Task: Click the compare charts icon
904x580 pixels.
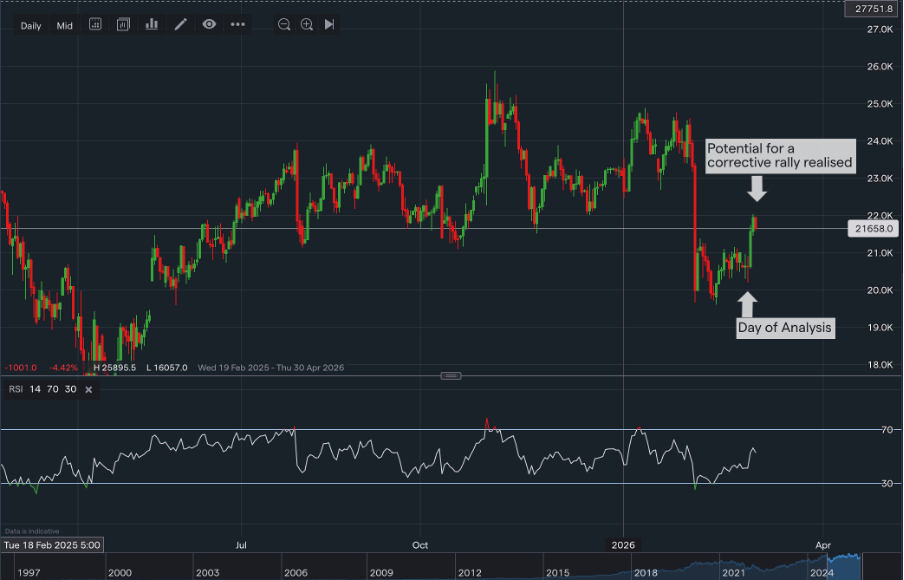Action: 123,25
